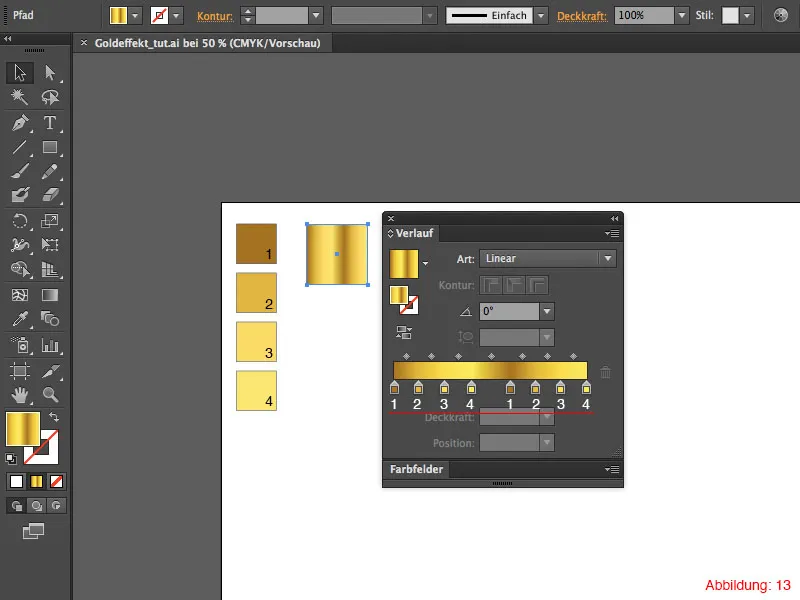Select the Magic Wand tool
800x600 pixels.
[x=20, y=97]
